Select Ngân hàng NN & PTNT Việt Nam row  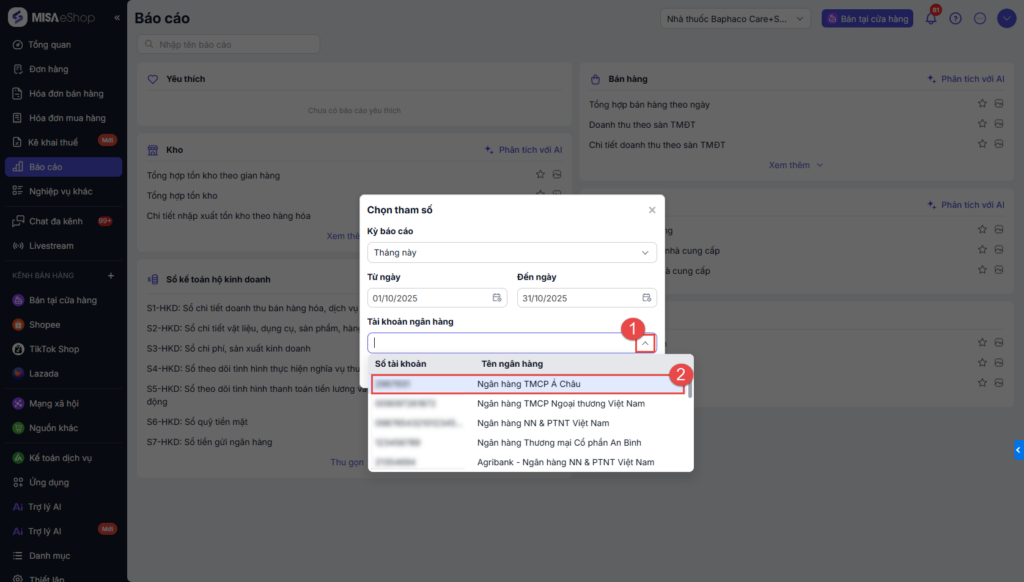tap(528, 423)
